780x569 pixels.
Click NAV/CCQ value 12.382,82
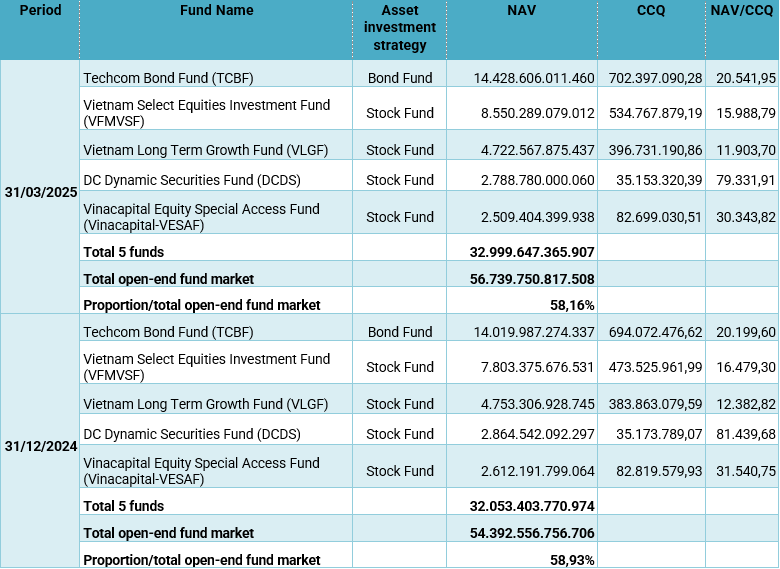click(x=743, y=404)
